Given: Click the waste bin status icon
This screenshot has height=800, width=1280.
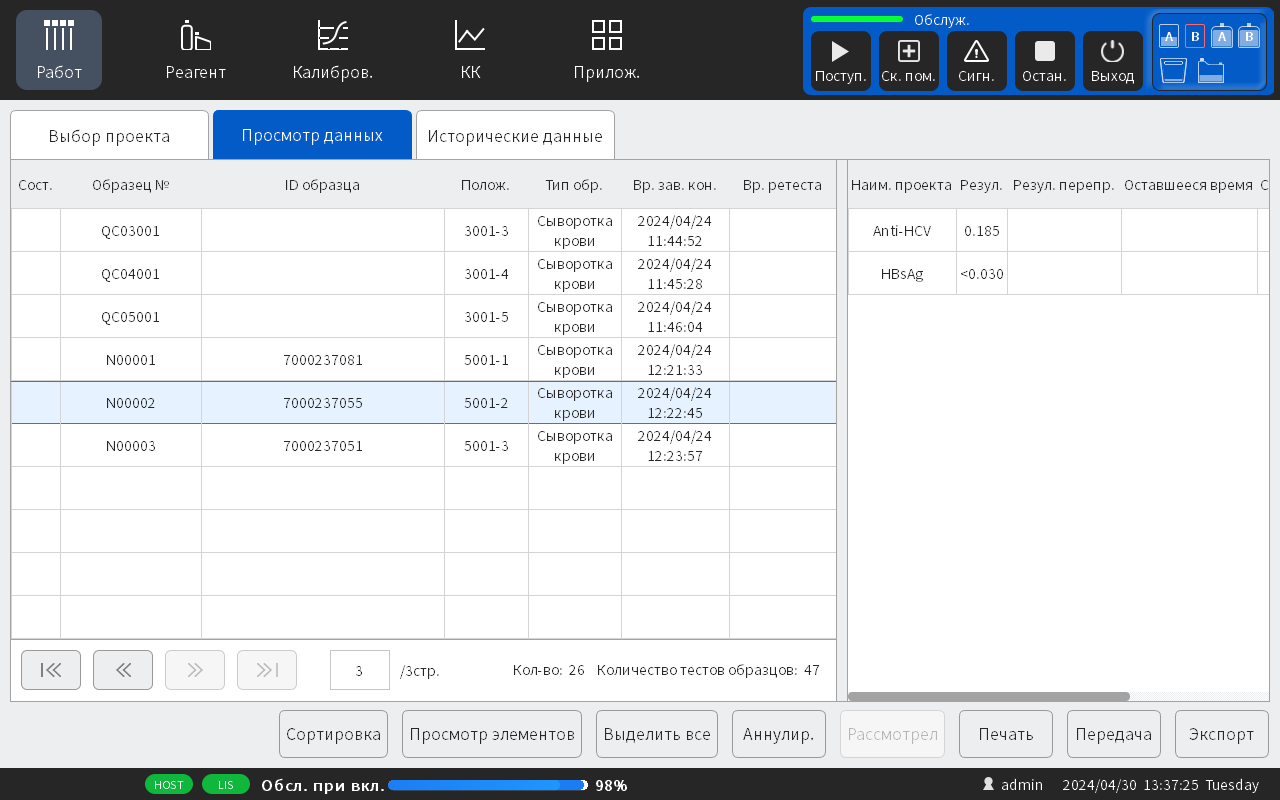Looking at the screenshot, I should 1173,70.
